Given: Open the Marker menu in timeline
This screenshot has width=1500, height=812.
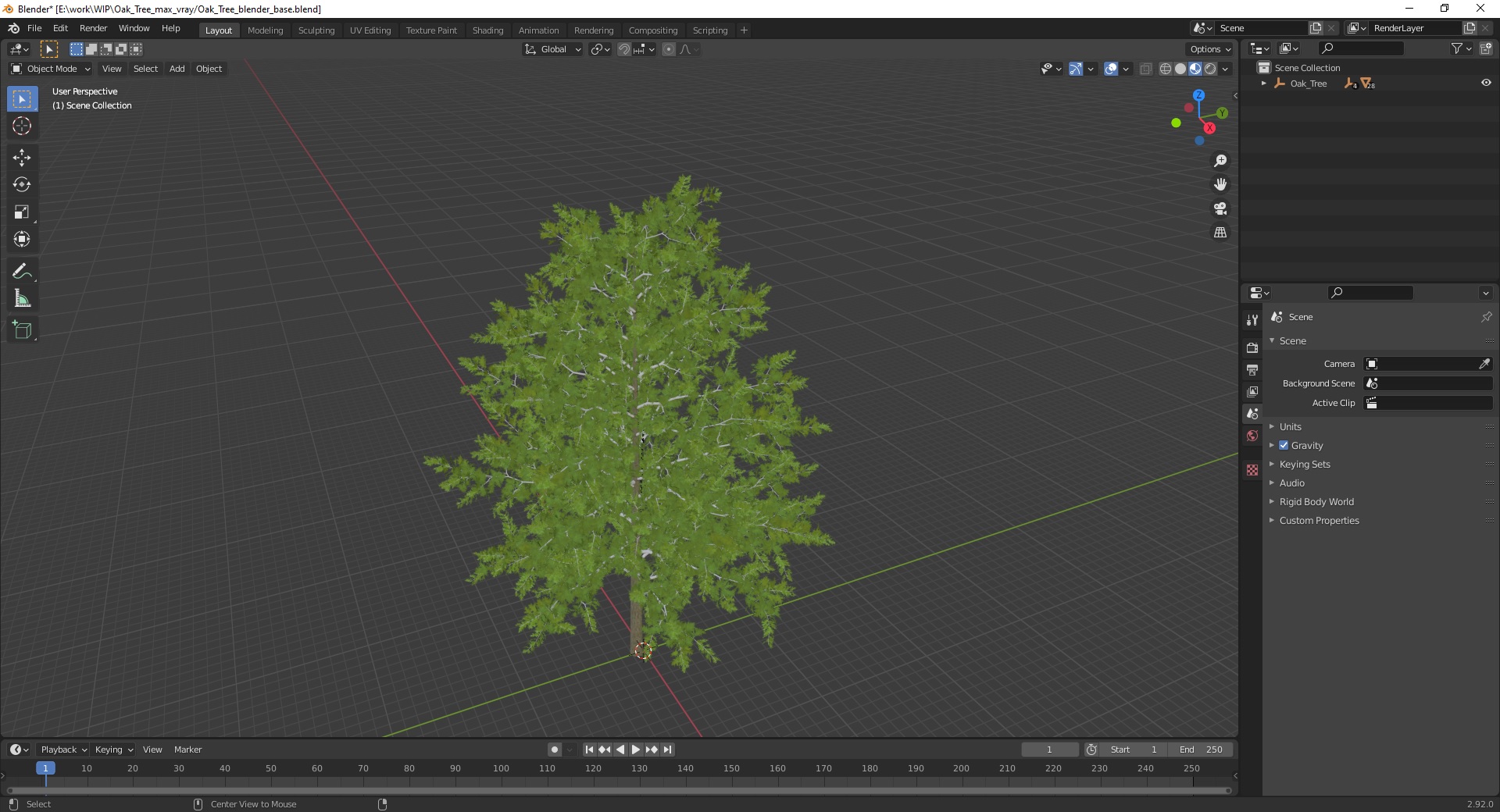Looking at the screenshot, I should pos(187,750).
